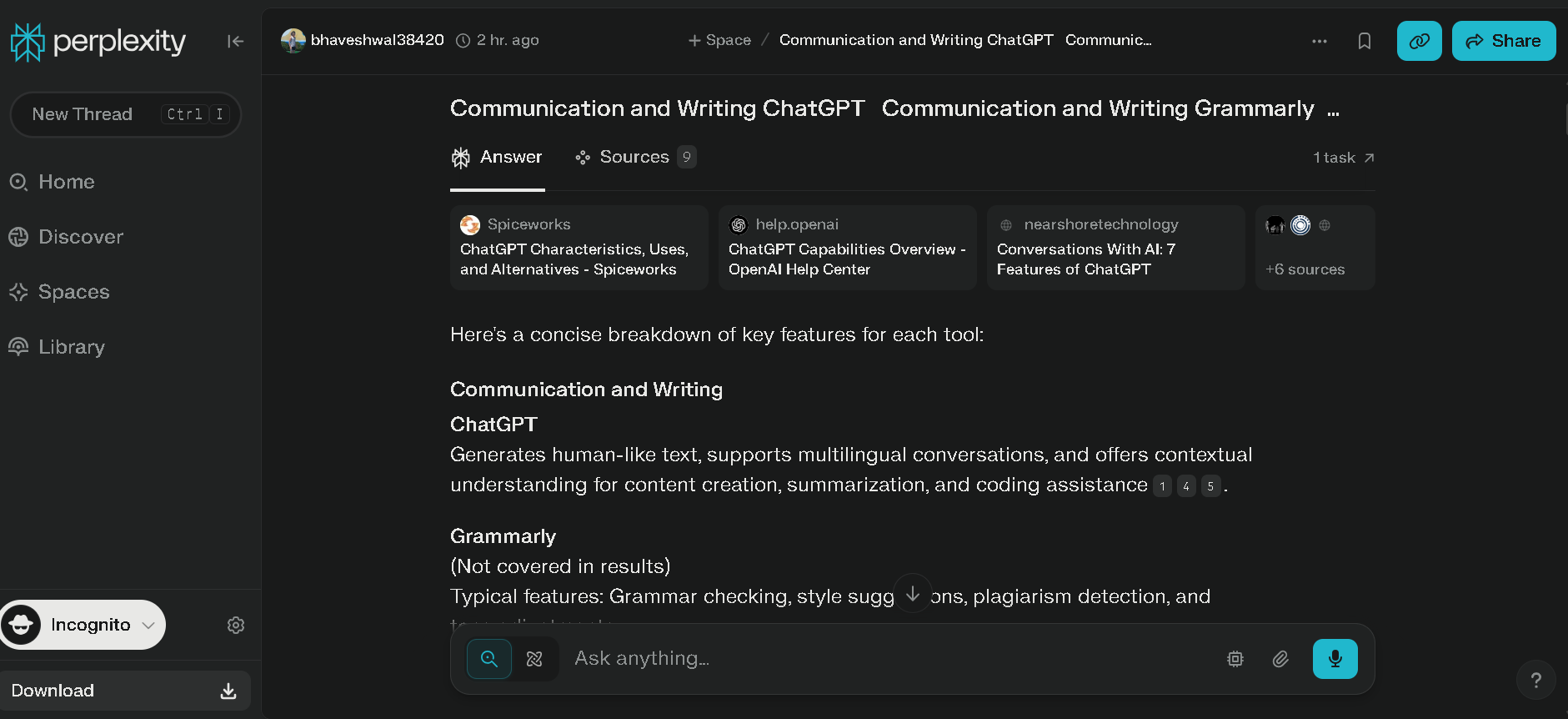Click the Download button

124,691
